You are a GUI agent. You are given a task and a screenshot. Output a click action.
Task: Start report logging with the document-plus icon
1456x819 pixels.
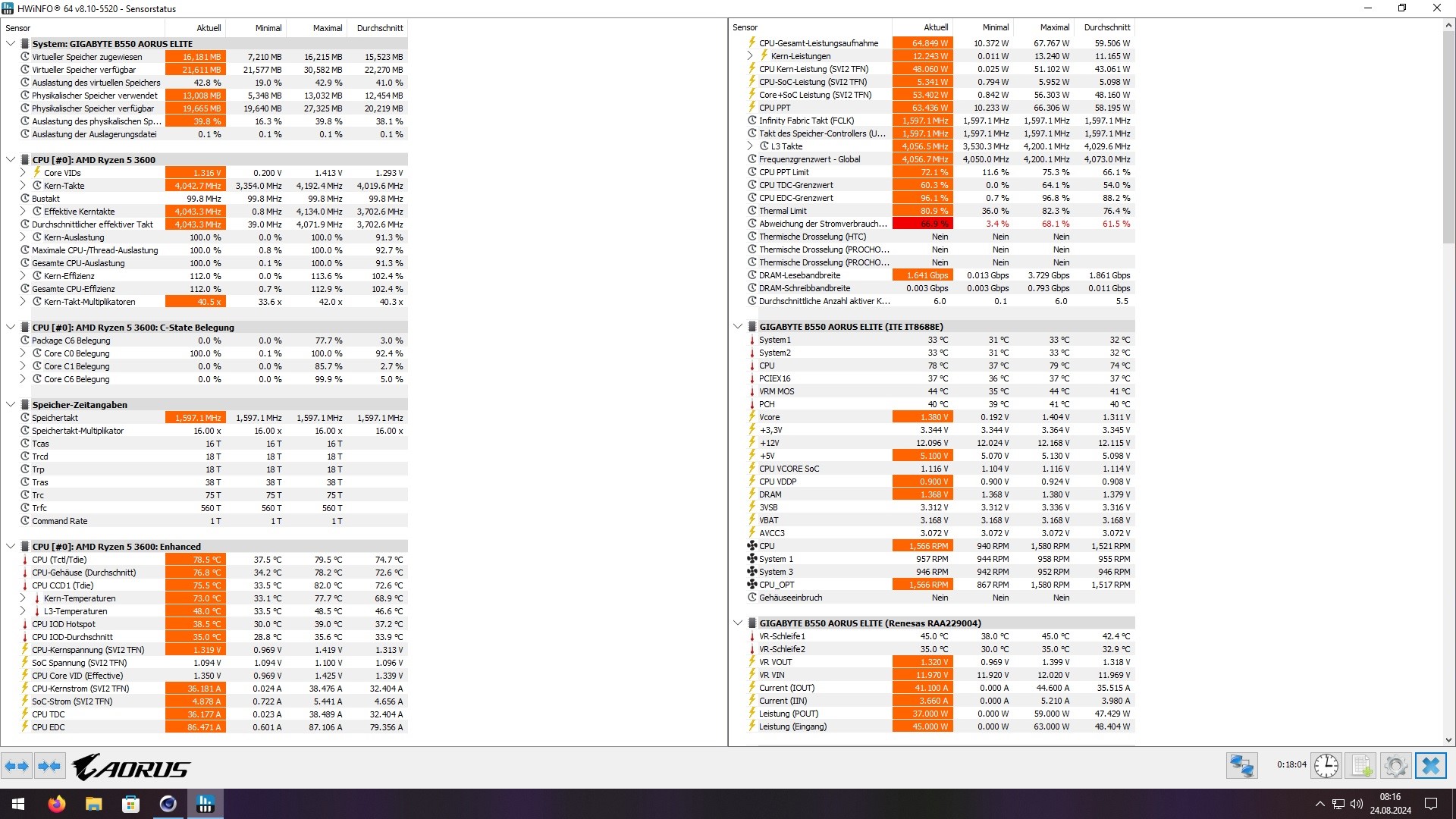point(1360,766)
